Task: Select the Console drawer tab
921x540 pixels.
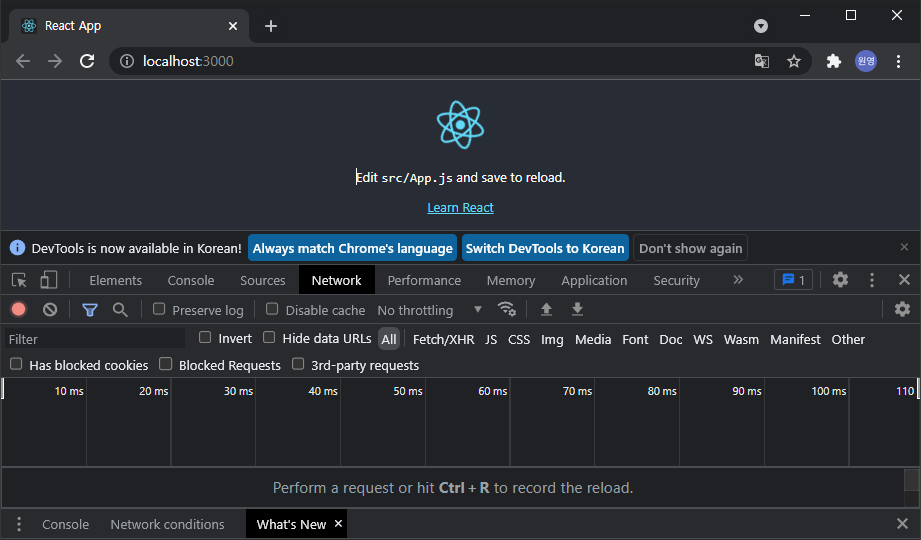Action: point(65,524)
